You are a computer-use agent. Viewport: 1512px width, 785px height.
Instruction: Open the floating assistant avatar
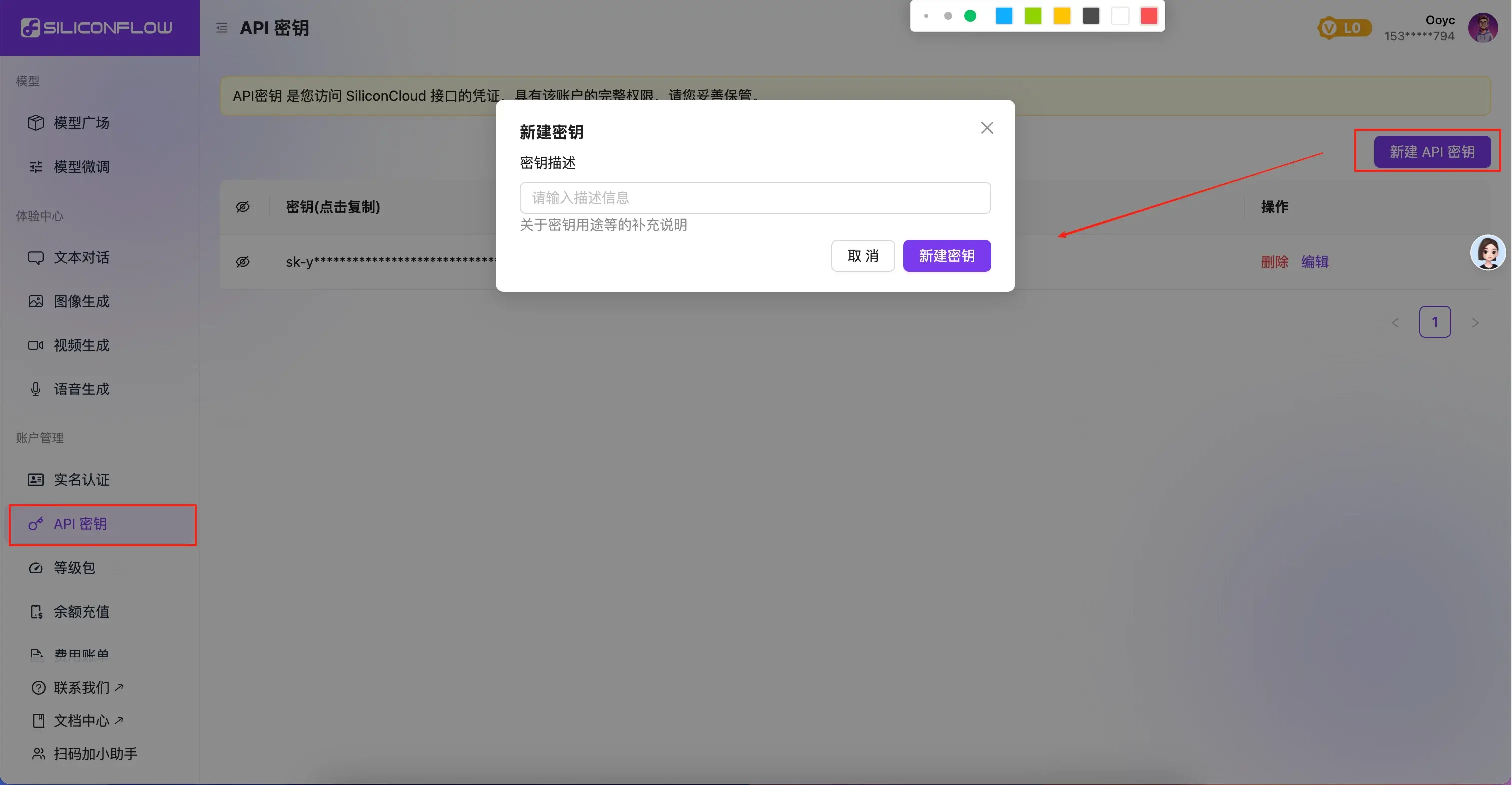[x=1488, y=252]
